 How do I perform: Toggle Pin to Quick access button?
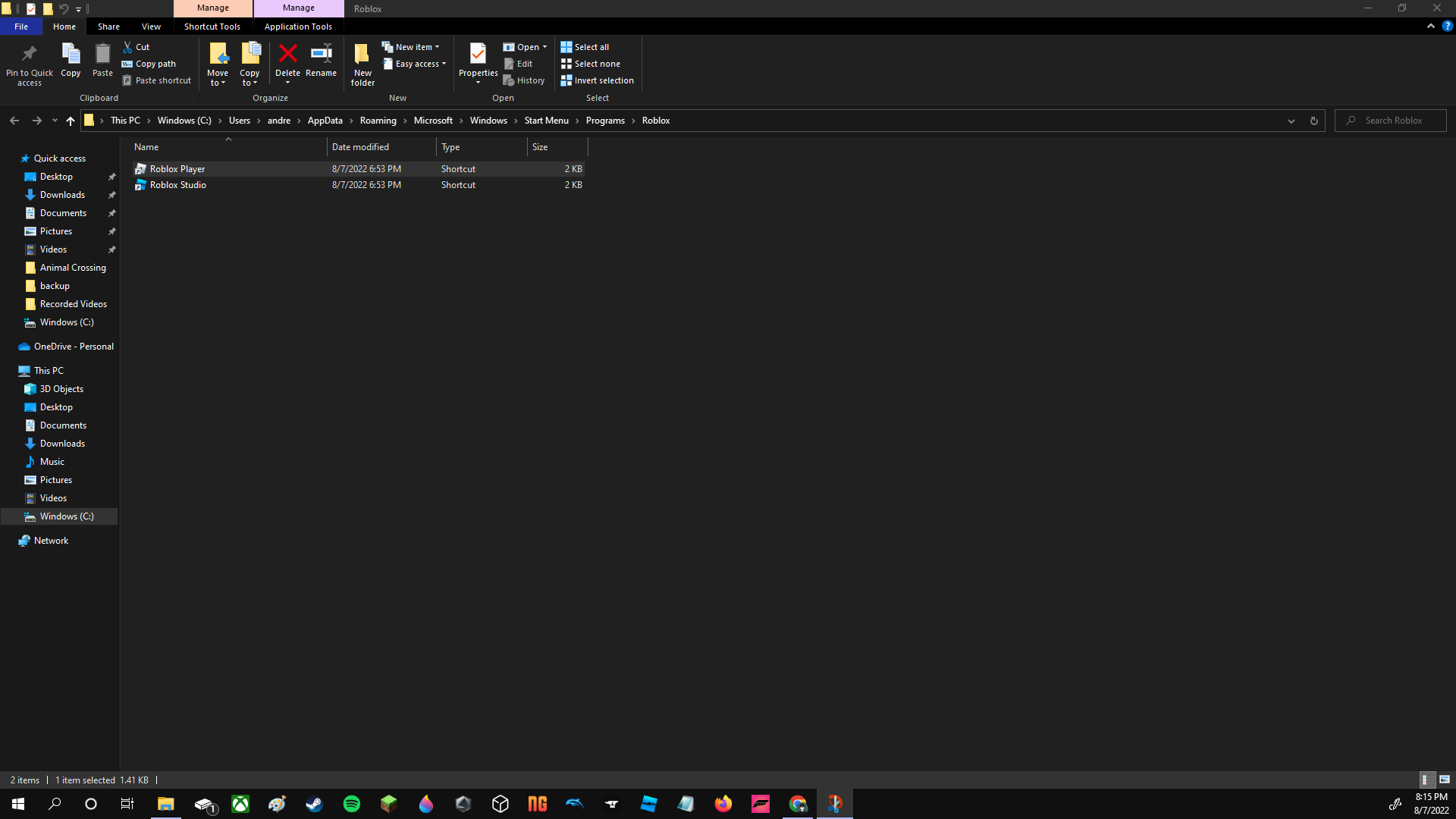click(29, 63)
